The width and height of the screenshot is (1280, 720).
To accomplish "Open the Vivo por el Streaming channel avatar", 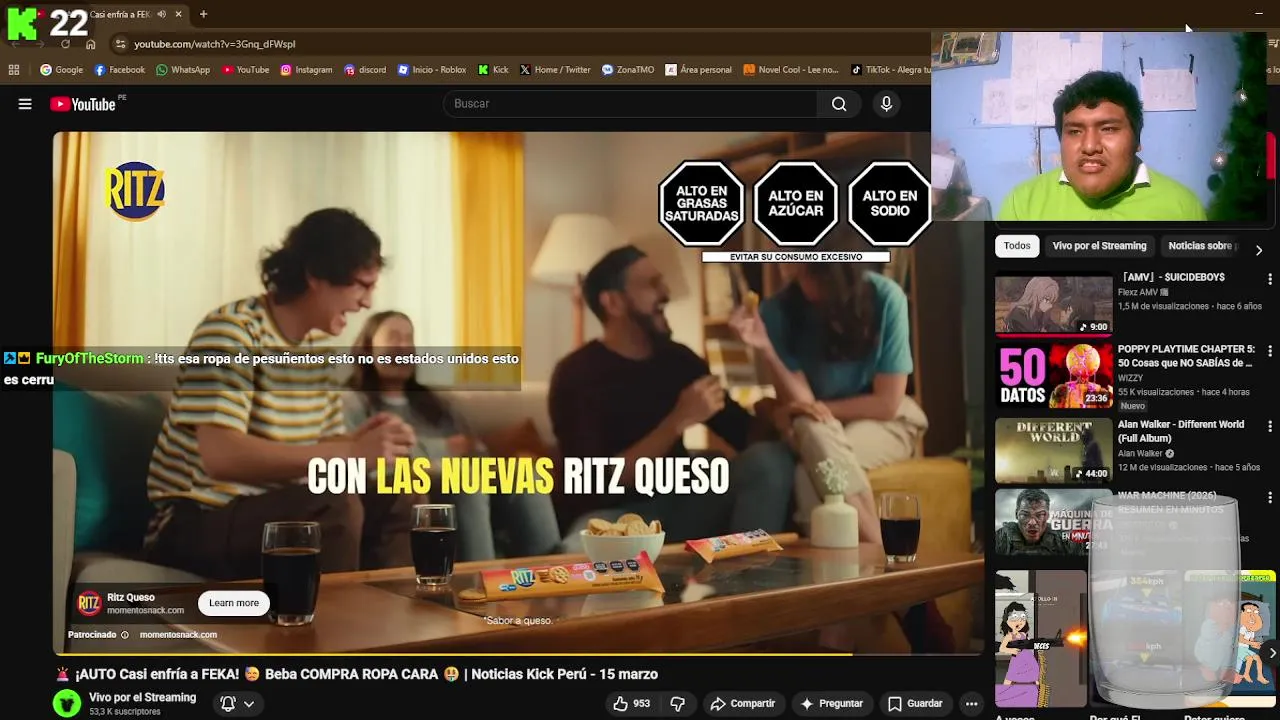I will pos(67,703).
